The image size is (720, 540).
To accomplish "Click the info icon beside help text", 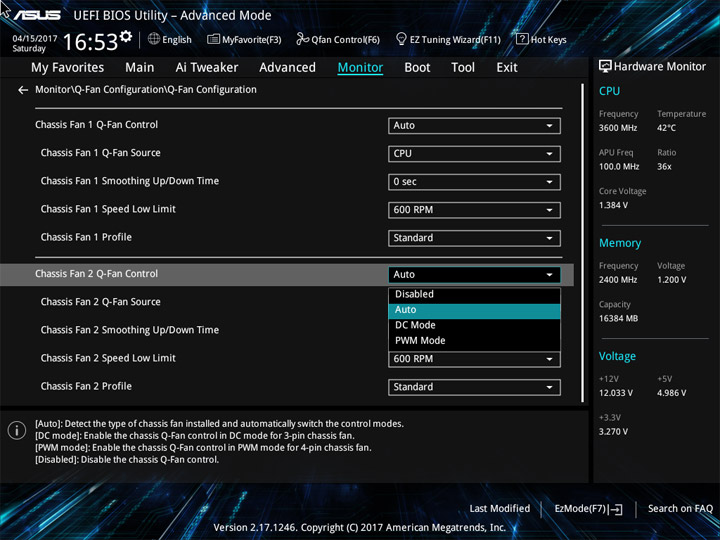I will (17, 431).
